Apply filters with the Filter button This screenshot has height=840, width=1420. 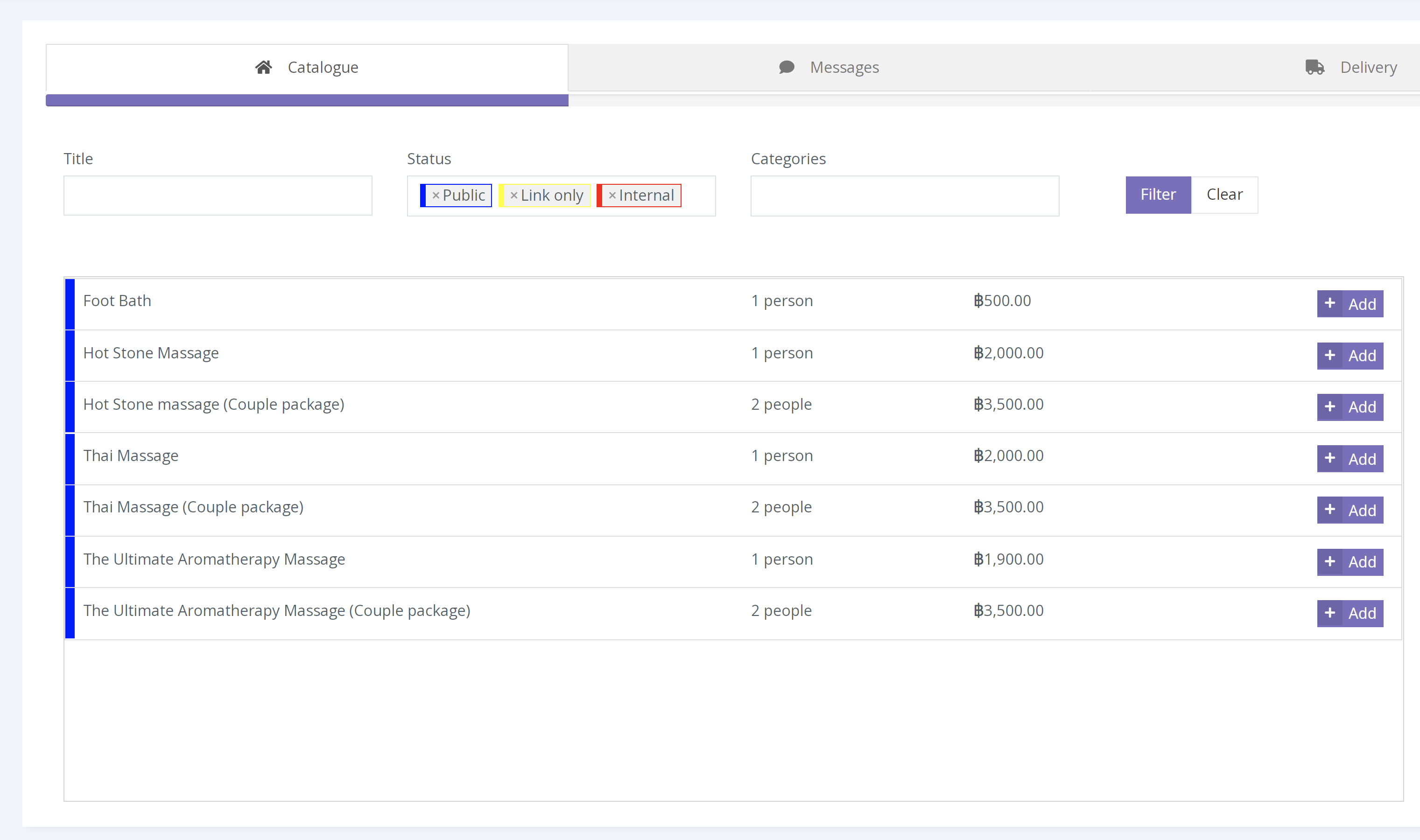pyautogui.click(x=1158, y=195)
